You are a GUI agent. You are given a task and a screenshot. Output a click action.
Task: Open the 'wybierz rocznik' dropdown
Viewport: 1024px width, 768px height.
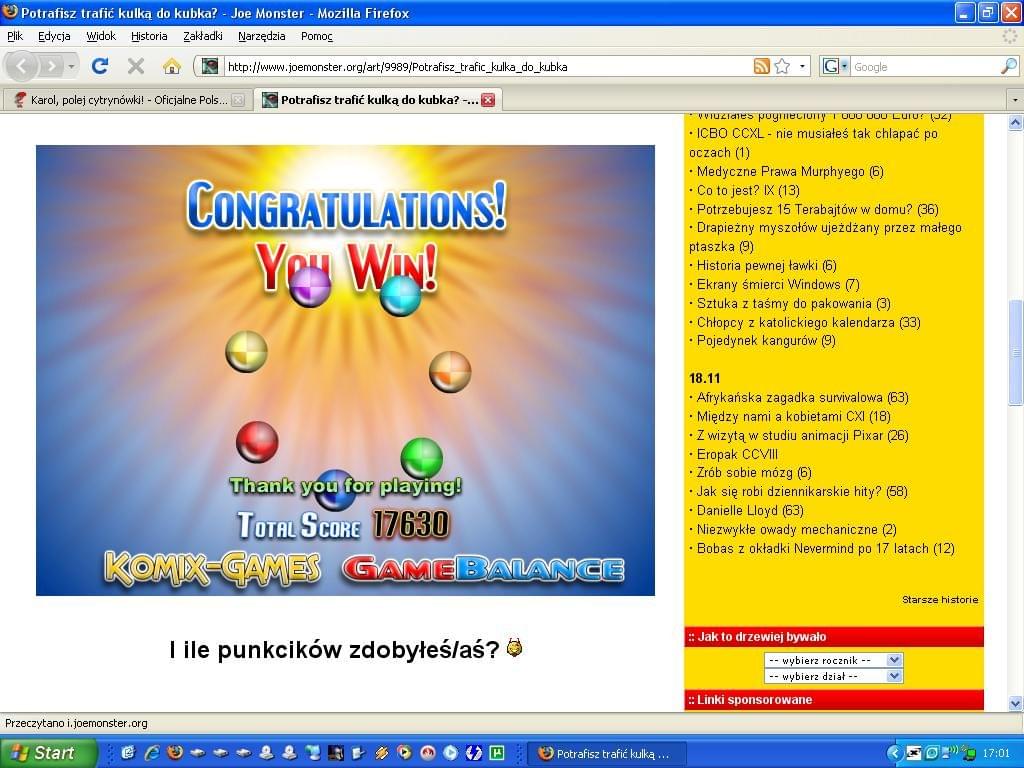coord(833,660)
